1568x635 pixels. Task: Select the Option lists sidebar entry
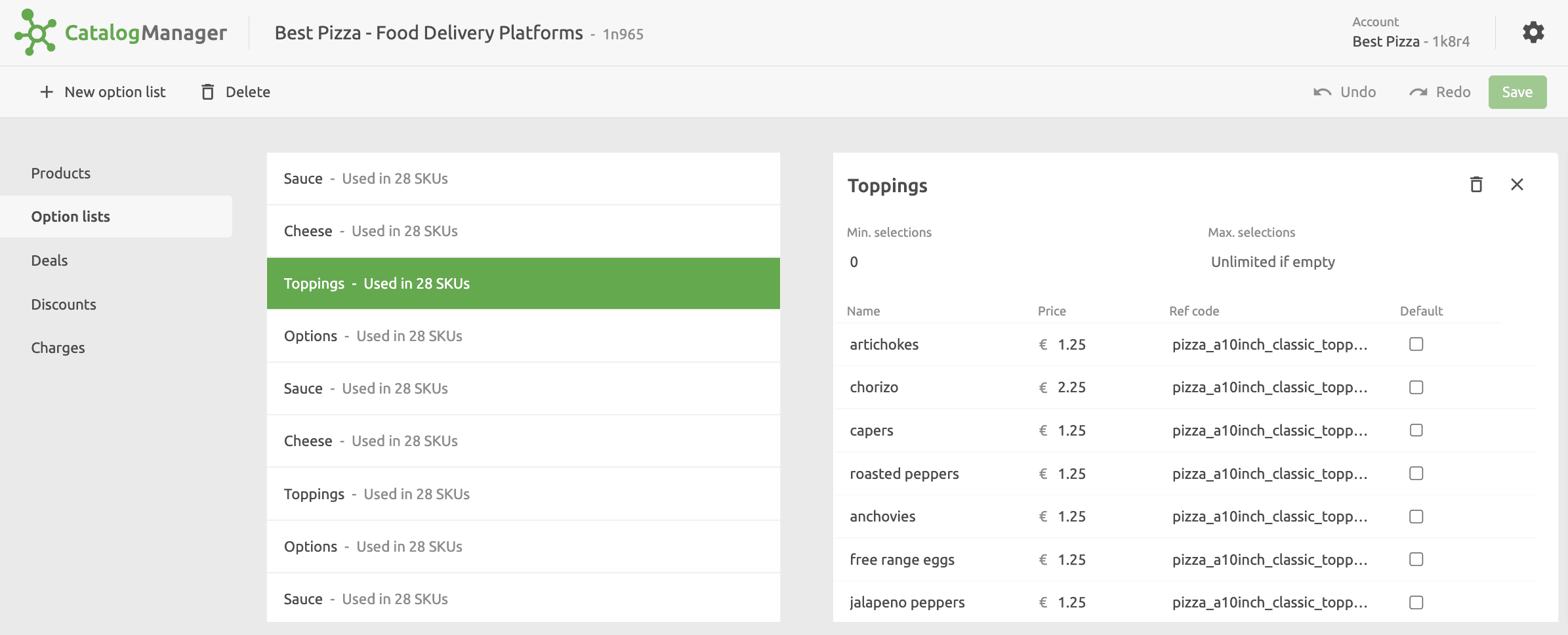coord(71,216)
